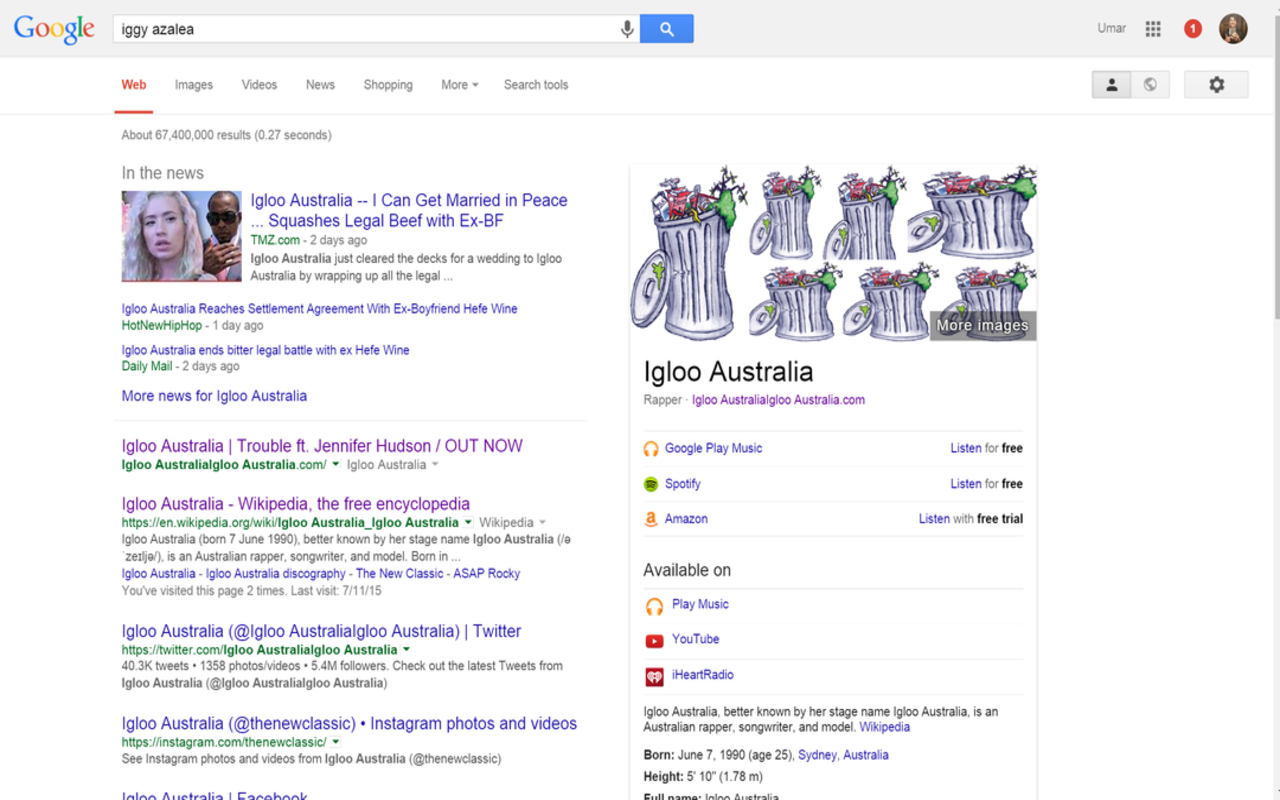The image size is (1280, 800).
Task: Expand the green arrow beside the Instagram URL
Action: pos(336,742)
